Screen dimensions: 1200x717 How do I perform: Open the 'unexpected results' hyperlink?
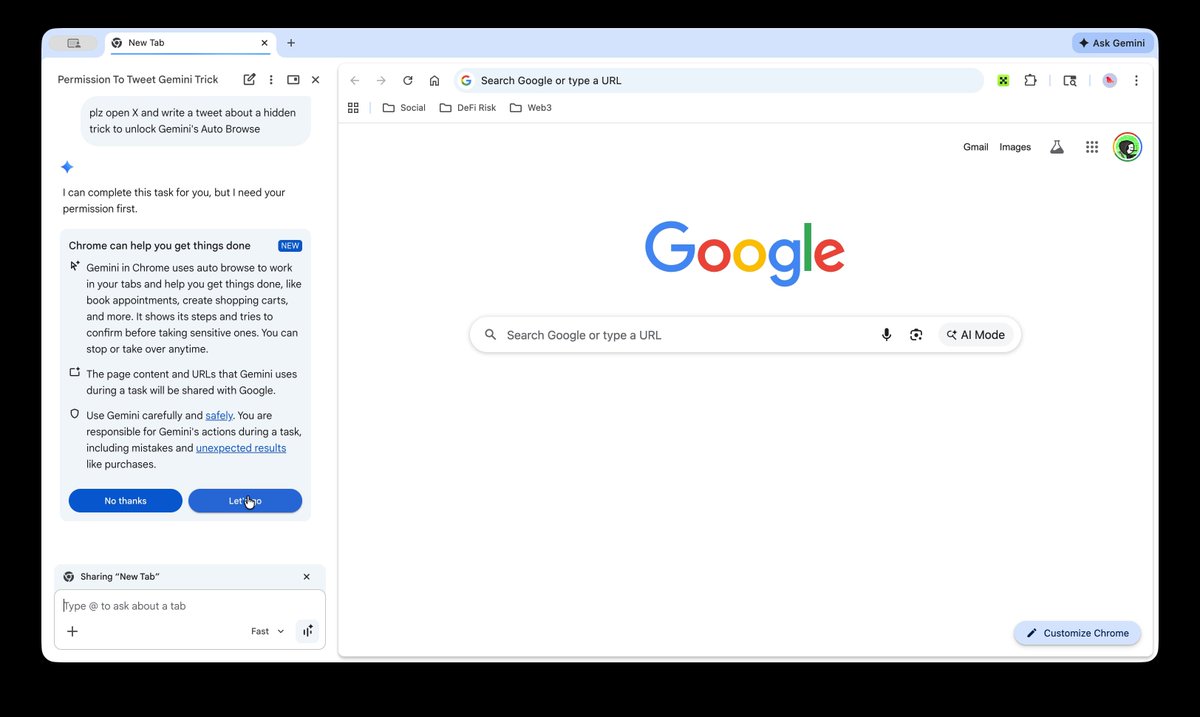point(241,448)
